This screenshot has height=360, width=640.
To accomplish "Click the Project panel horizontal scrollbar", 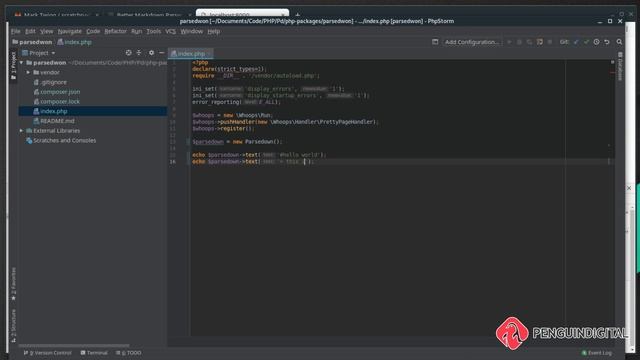I will coord(74,345).
